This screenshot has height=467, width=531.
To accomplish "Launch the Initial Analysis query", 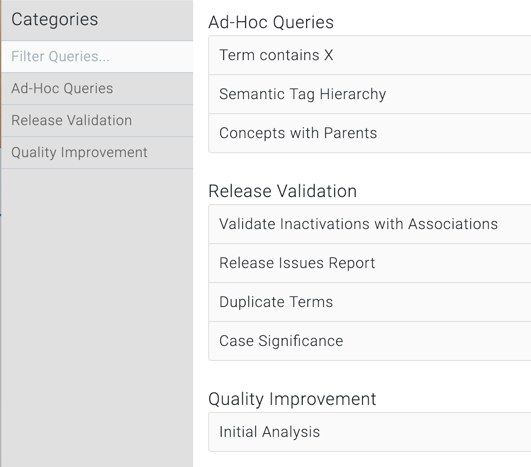I will click(x=370, y=432).
